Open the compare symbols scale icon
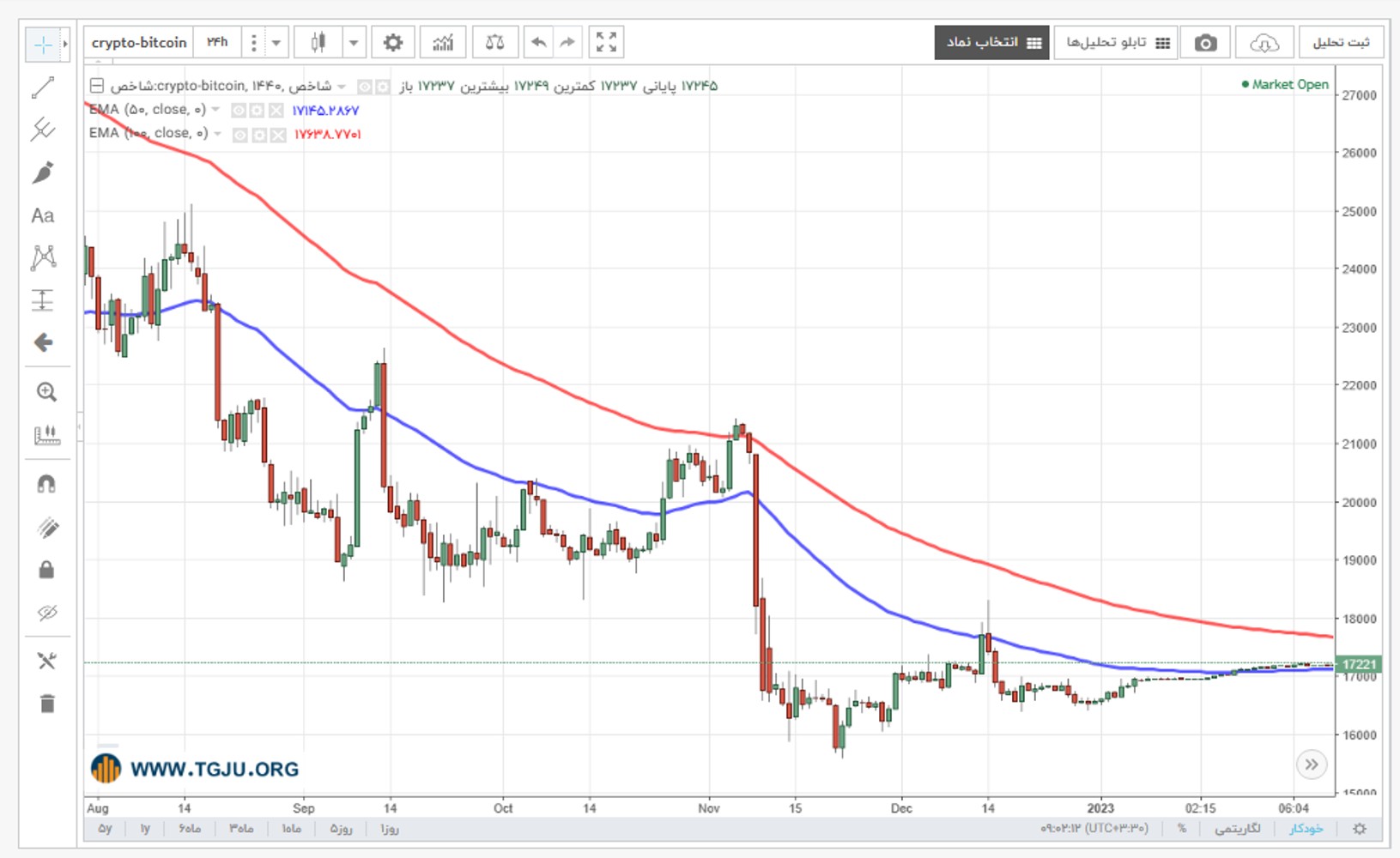 click(x=494, y=42)
